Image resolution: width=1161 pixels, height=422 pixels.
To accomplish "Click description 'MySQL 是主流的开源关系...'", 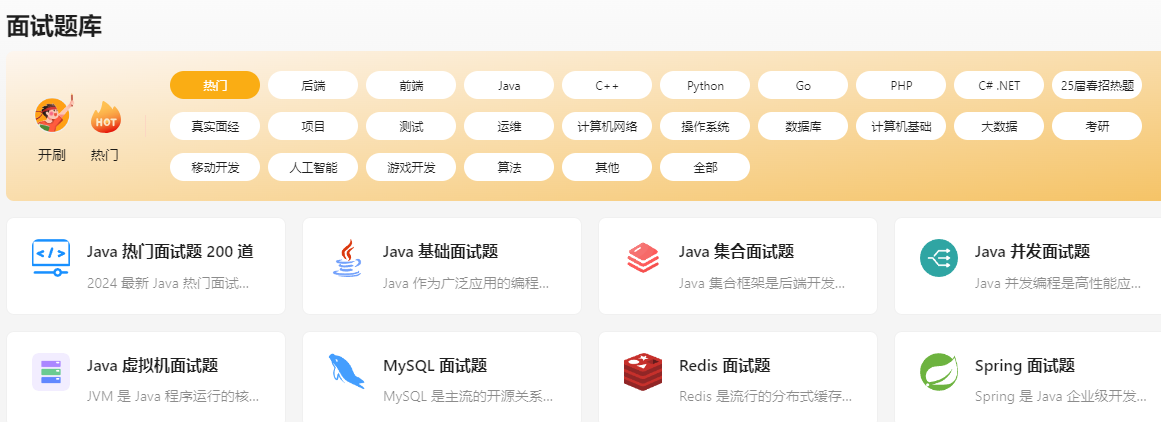I will [468, 397].
